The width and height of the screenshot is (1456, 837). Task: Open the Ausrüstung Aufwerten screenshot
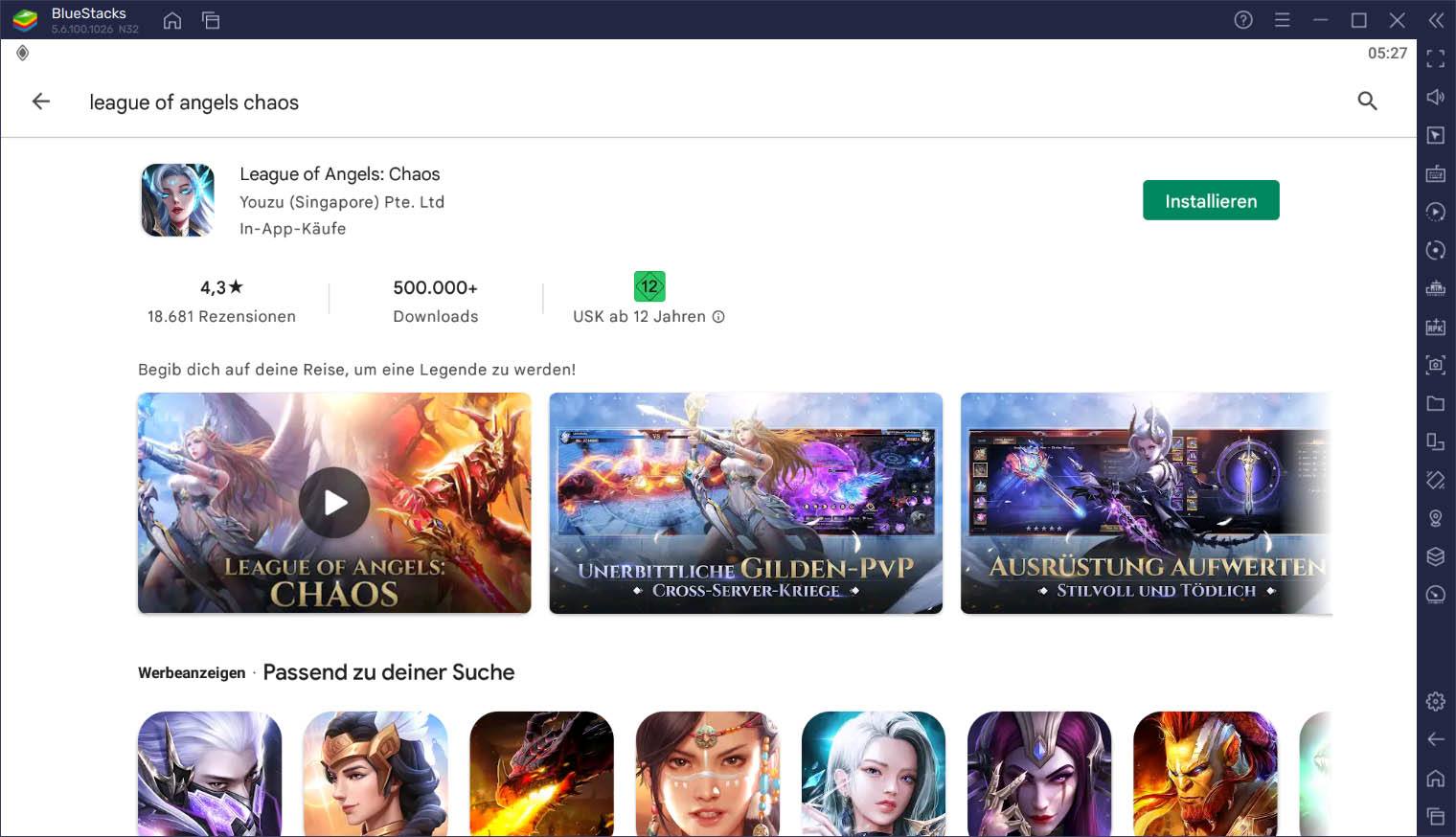coord(1146,503)
